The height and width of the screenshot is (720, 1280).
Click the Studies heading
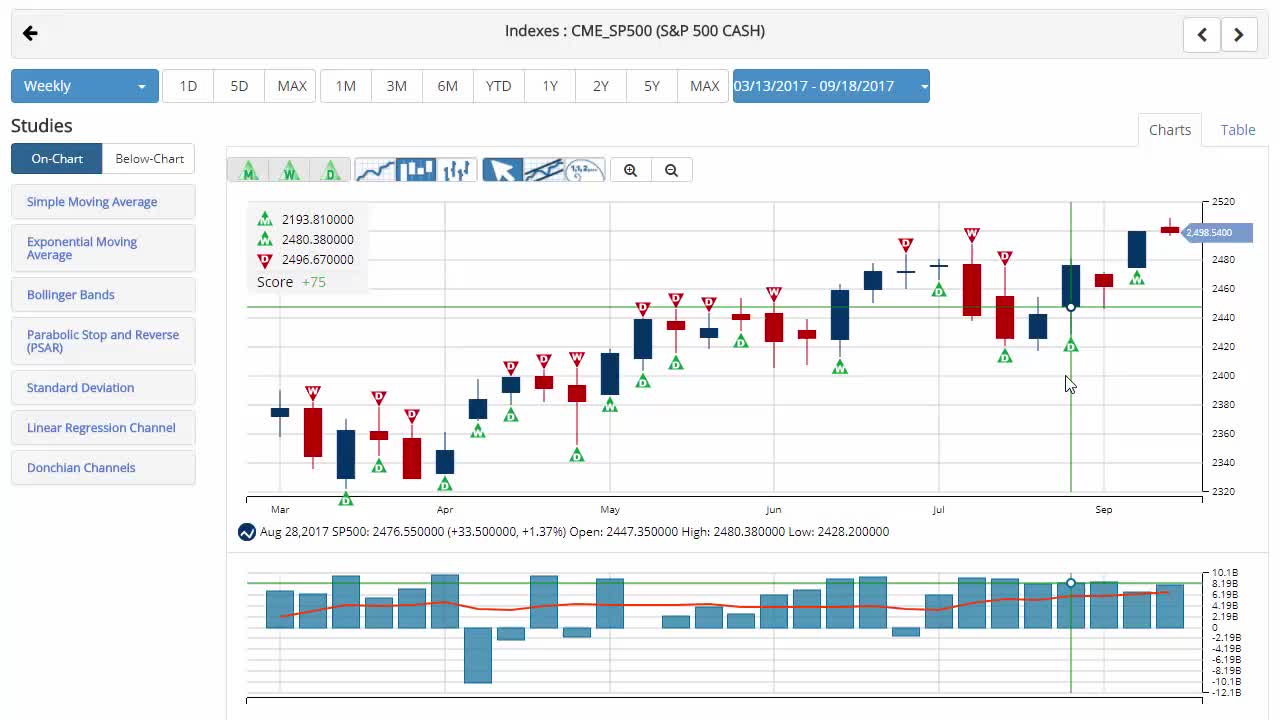(x=42, y=126)
